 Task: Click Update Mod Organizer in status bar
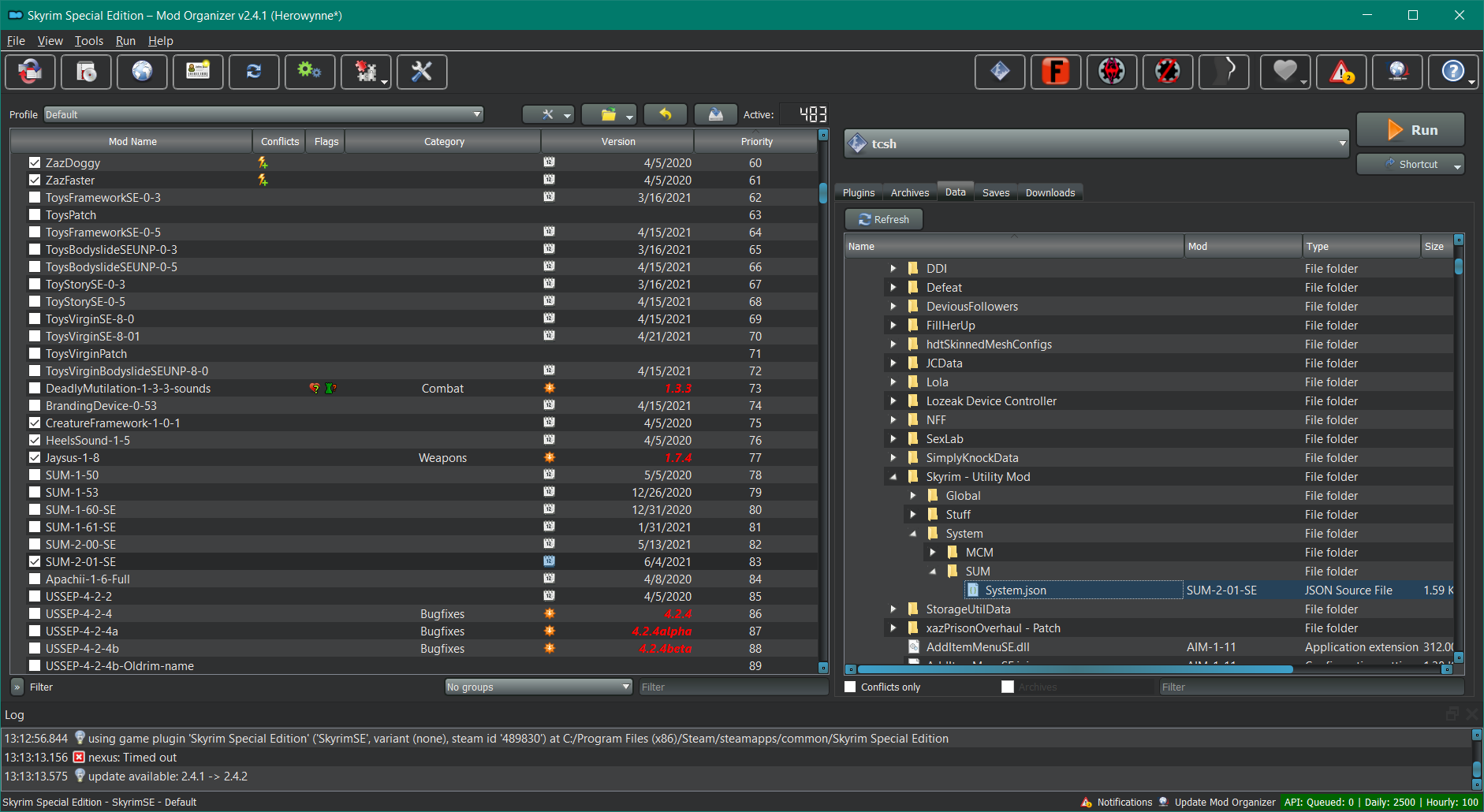point(1217,802)
